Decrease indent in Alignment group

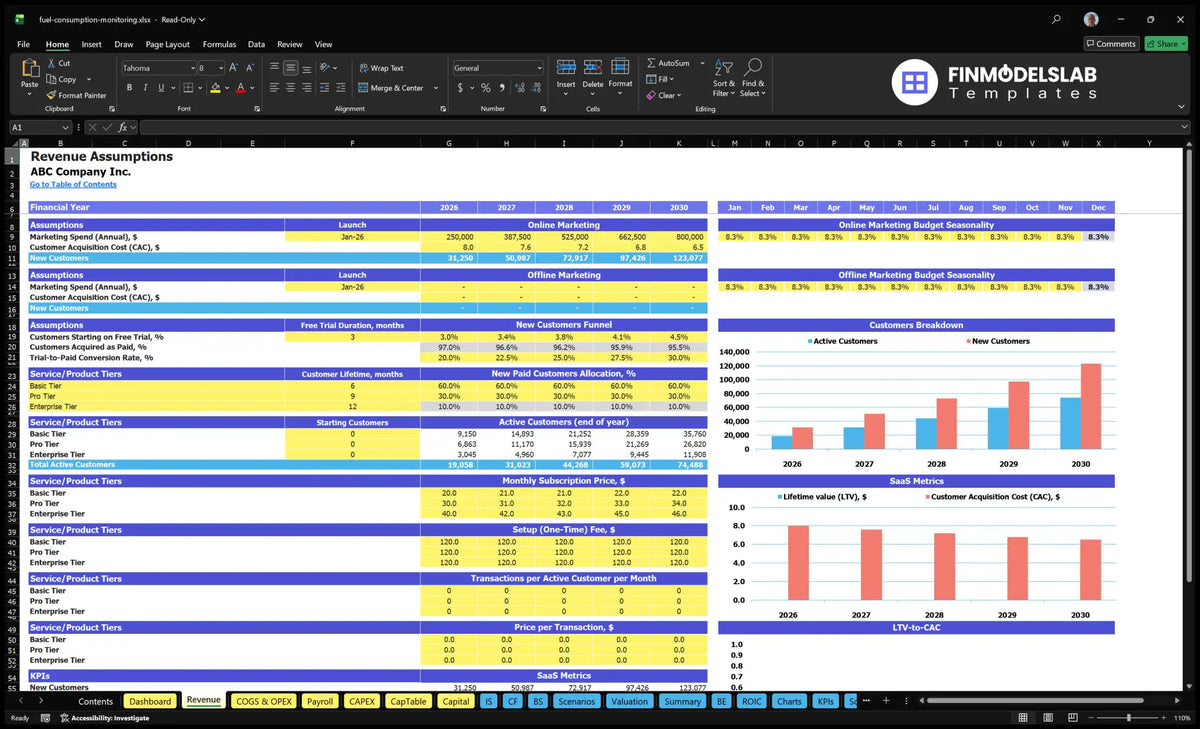324,88
